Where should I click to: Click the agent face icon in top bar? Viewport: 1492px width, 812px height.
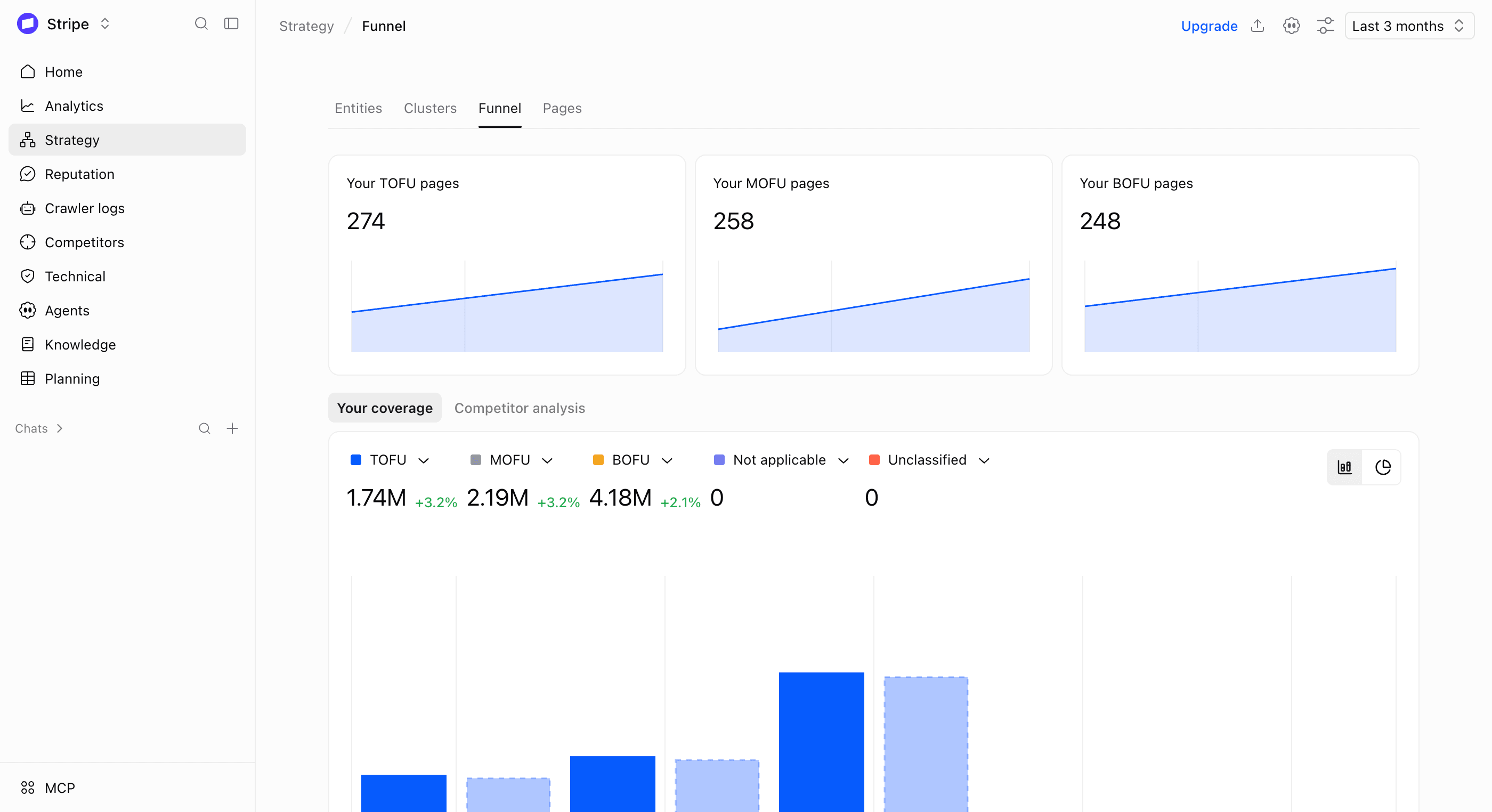click(1292, 26)
